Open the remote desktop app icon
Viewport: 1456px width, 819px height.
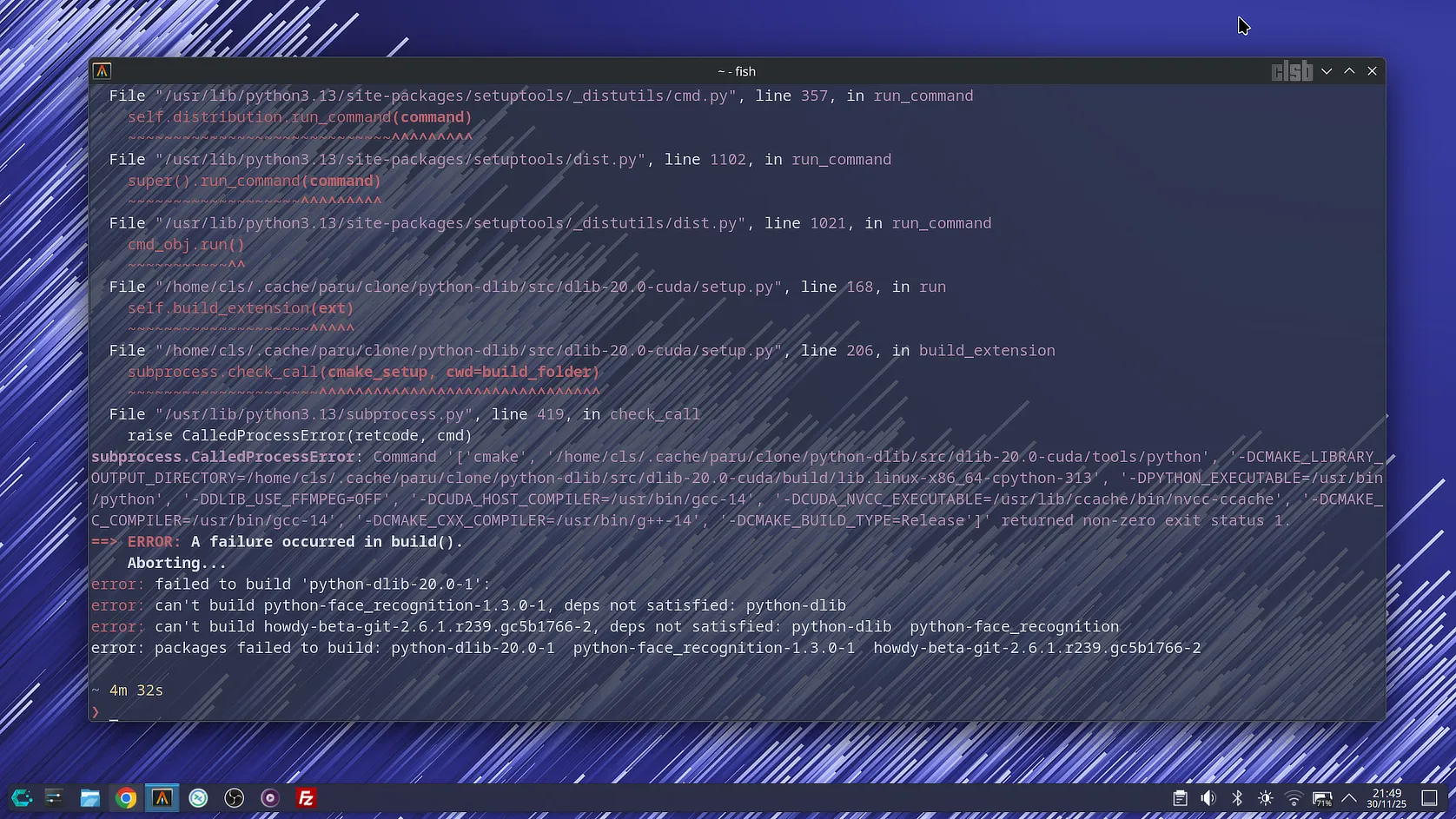198,798
